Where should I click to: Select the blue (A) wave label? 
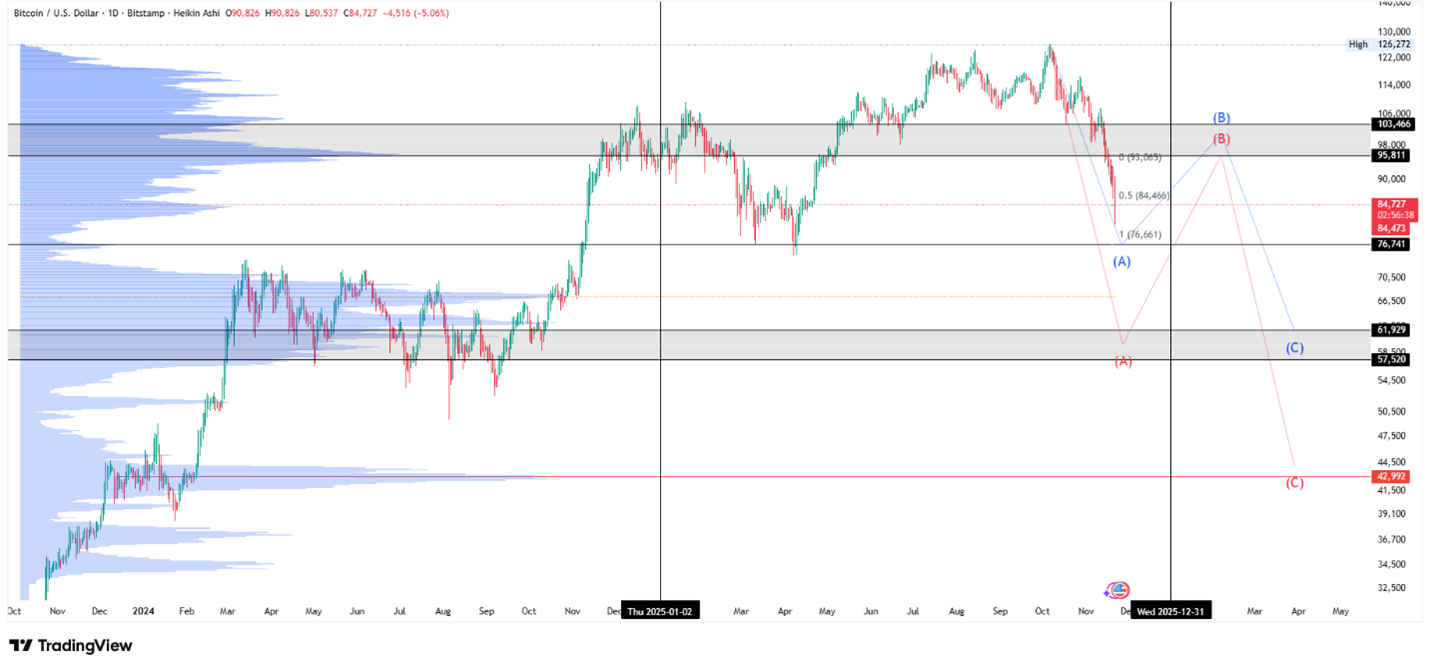[x=1122, y=261]
